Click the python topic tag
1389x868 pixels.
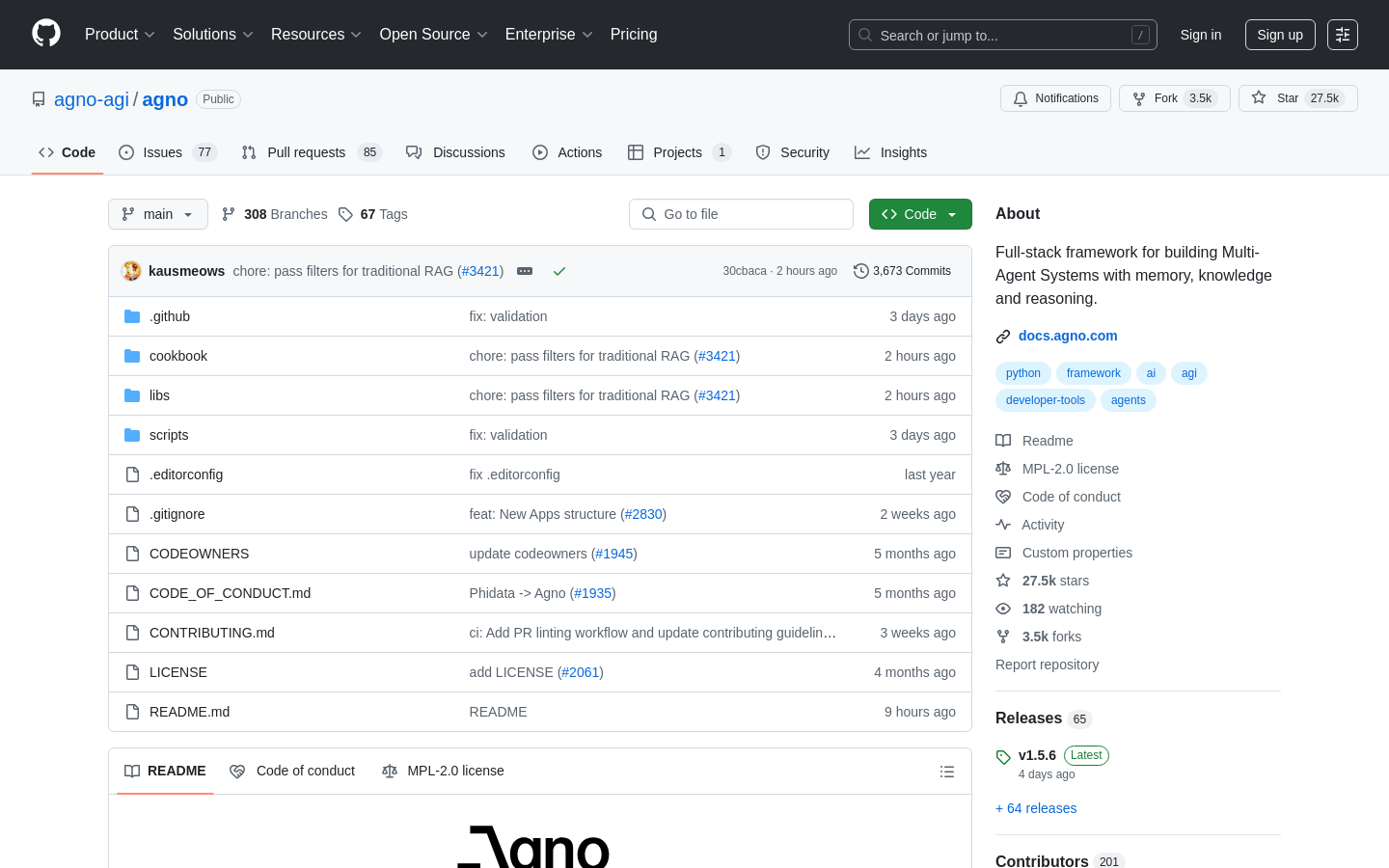coord(1023,373)
